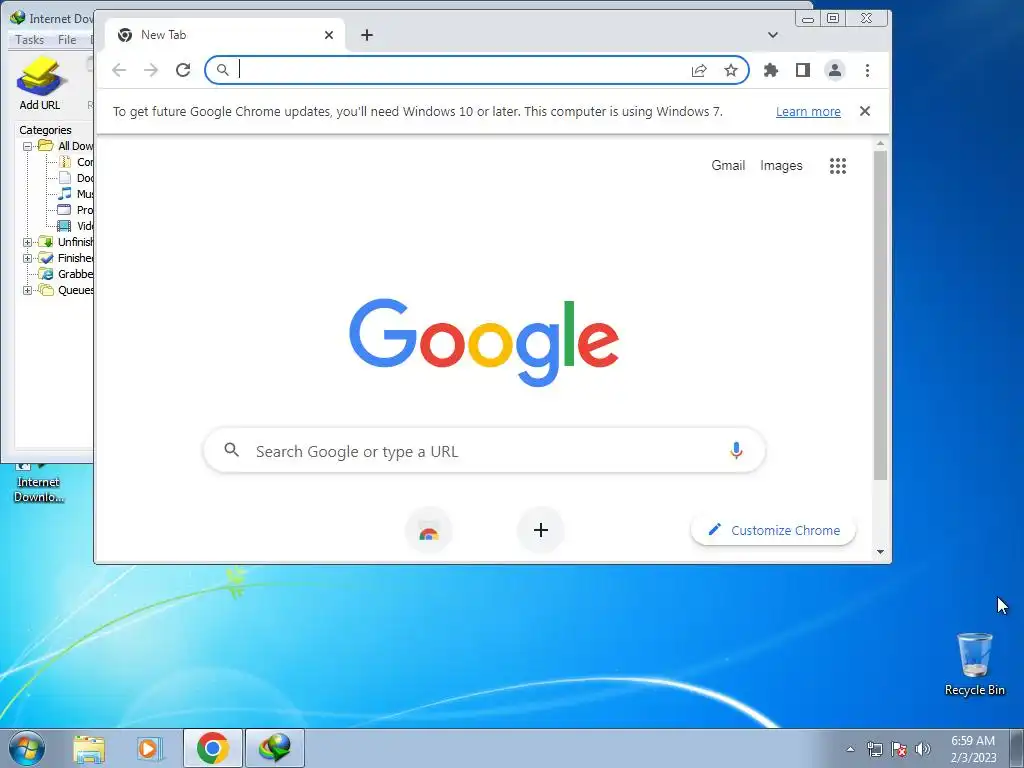Open Windows Explorer from the taskbar
The image size is (1024, 768).
[x=89, y=748]
